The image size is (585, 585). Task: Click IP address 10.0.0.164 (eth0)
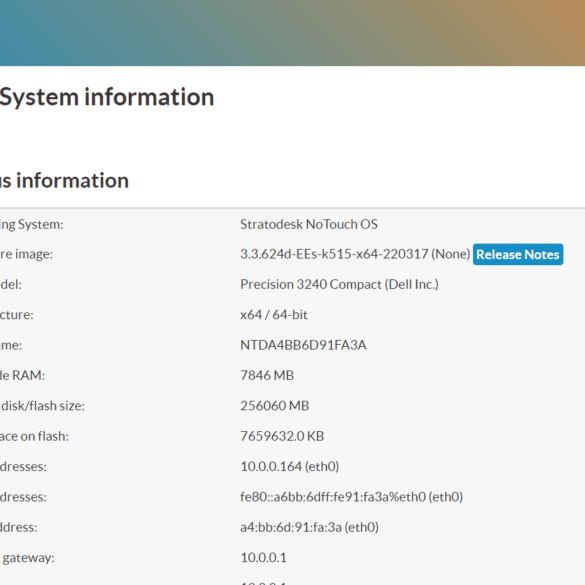[290, 466]
